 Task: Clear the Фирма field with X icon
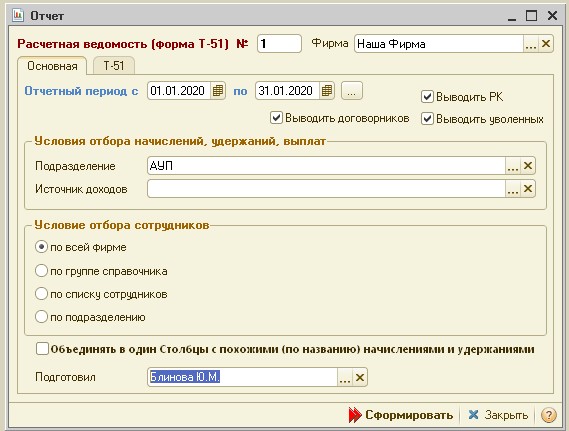point(545,44)
